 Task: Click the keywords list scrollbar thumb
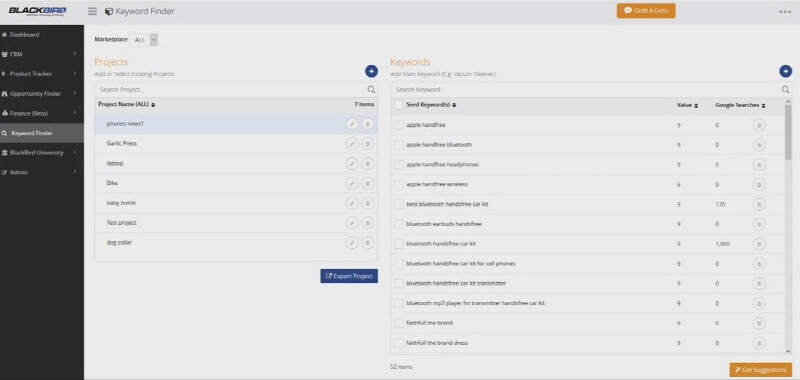click(788, 133)
